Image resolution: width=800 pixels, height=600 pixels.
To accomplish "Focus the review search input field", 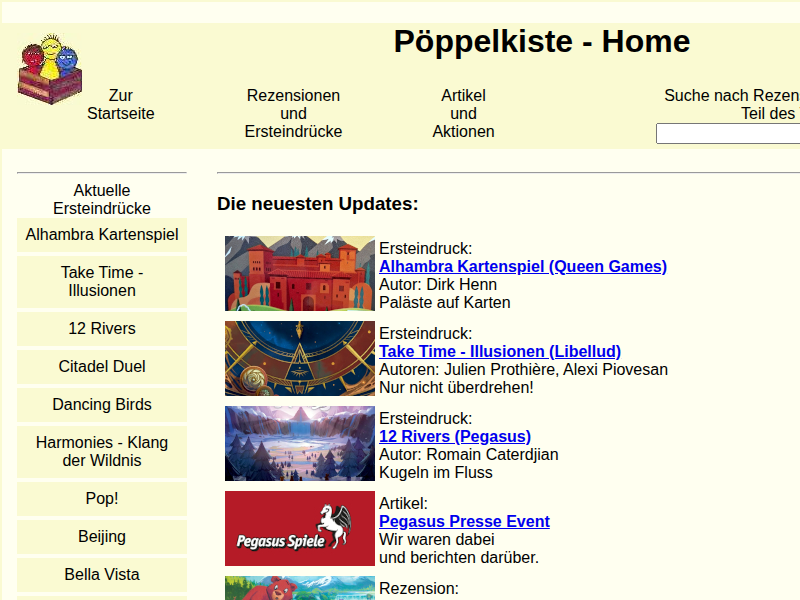I will tap(728, 134).
